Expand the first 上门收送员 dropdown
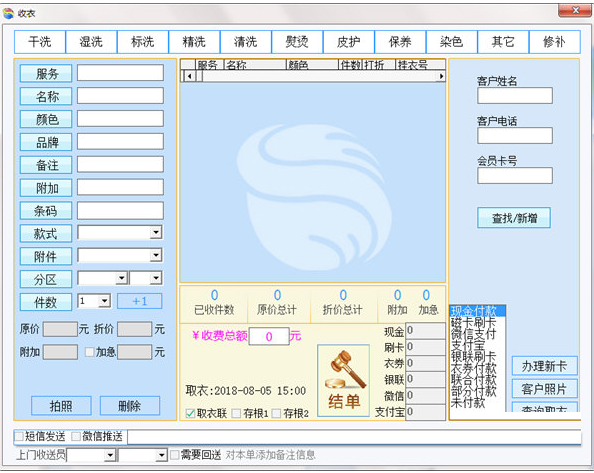The height and width of the screenshot is (473, 594). [x=110, y=455]
